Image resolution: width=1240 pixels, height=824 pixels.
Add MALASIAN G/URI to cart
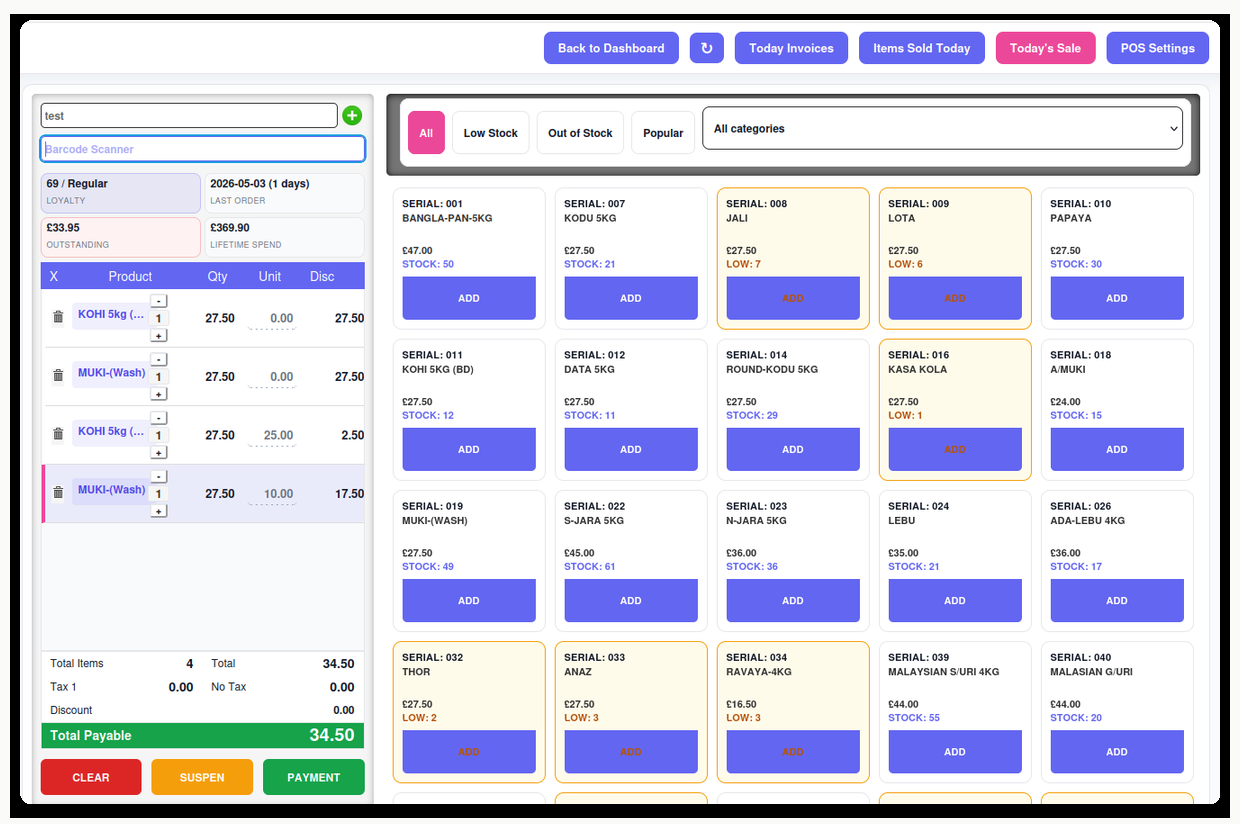coord(1117,751)
